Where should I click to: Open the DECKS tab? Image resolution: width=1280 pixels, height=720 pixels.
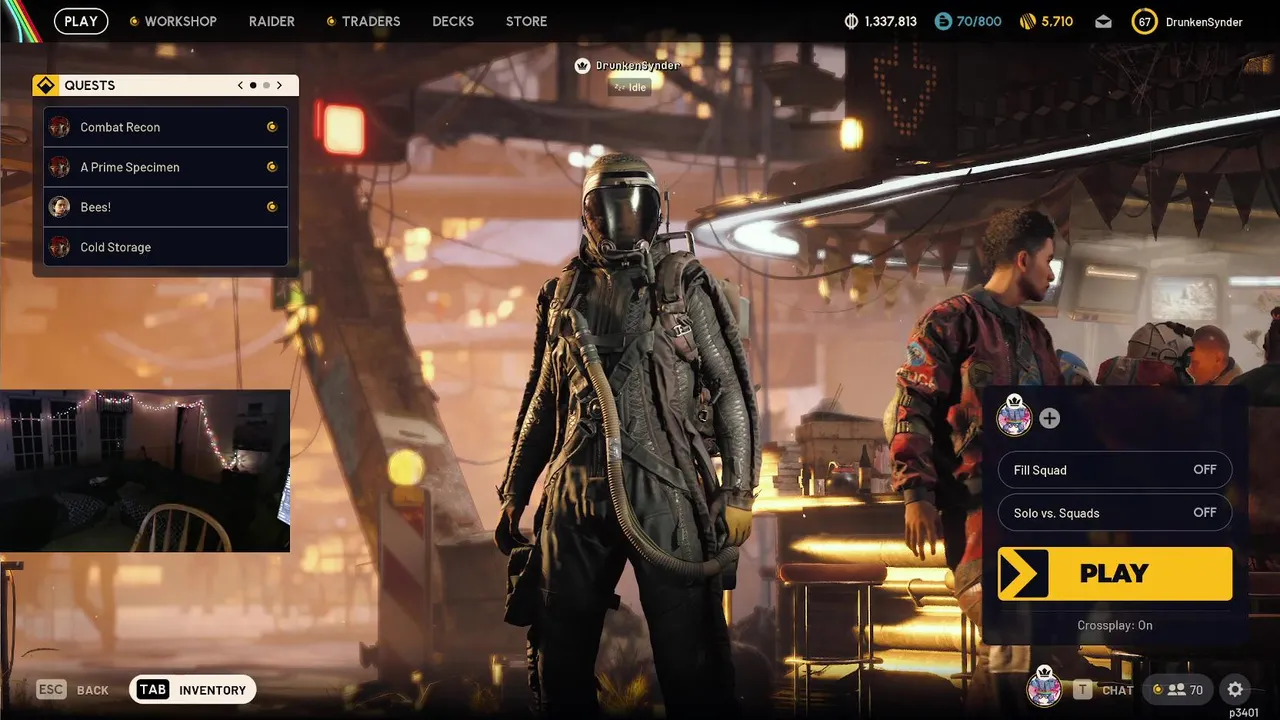click(x=453, y=21)
